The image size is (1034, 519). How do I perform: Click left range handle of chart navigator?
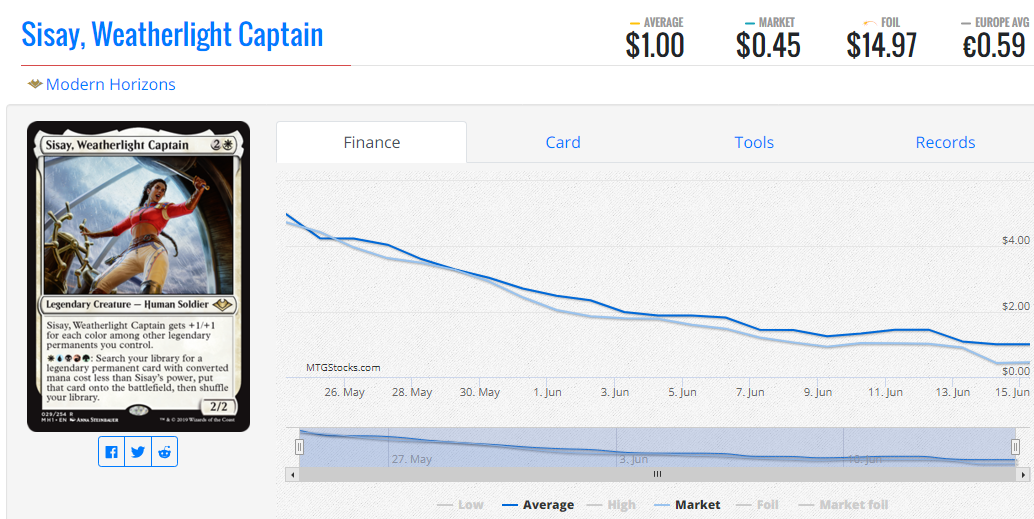coord(299,448)
